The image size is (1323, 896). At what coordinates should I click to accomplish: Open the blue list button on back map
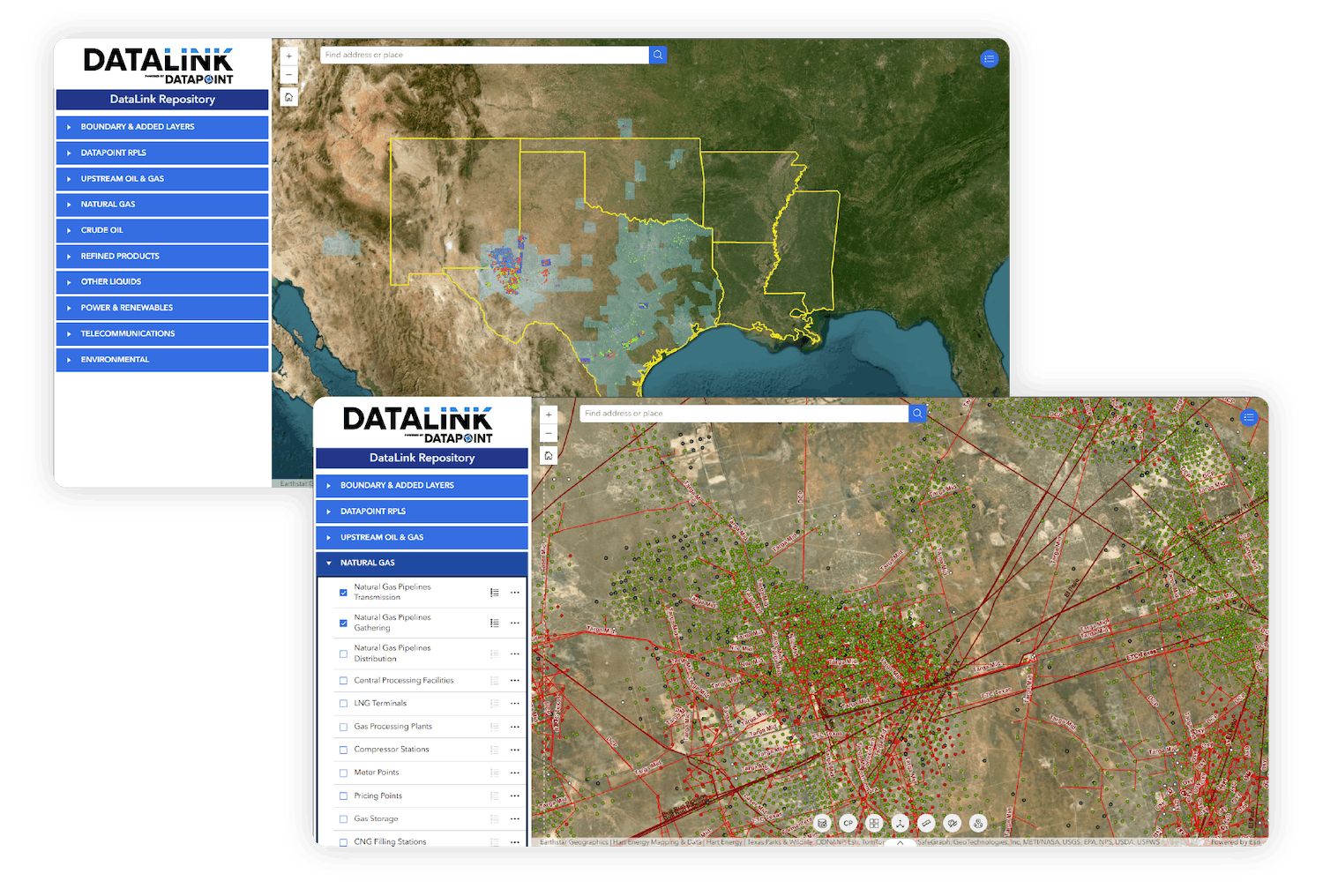[990, 59]
